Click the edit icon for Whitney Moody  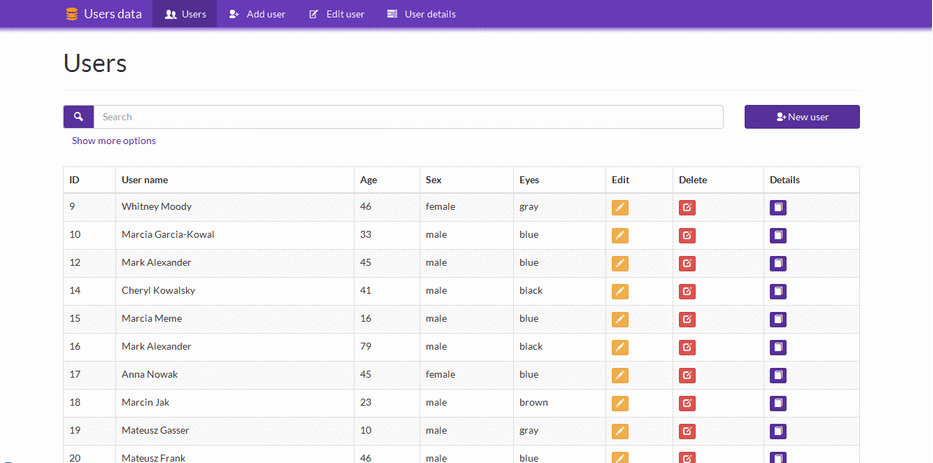tap(619, 208)
